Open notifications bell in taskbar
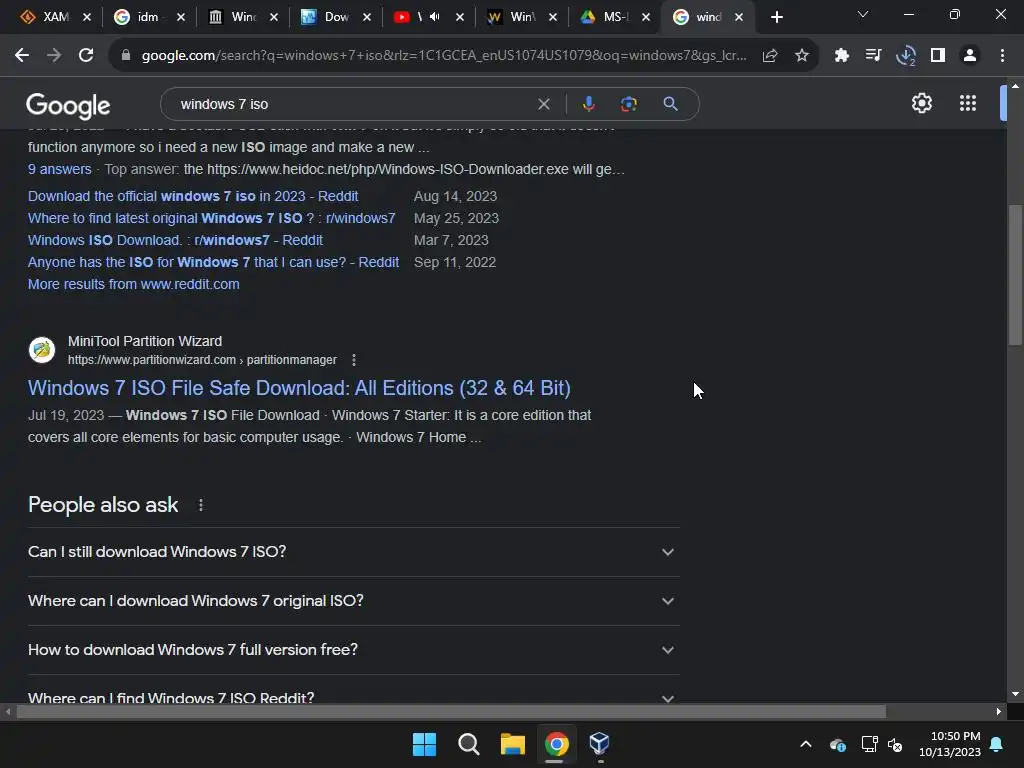The width and height of the screenshot is (1024, 768). 997,744
